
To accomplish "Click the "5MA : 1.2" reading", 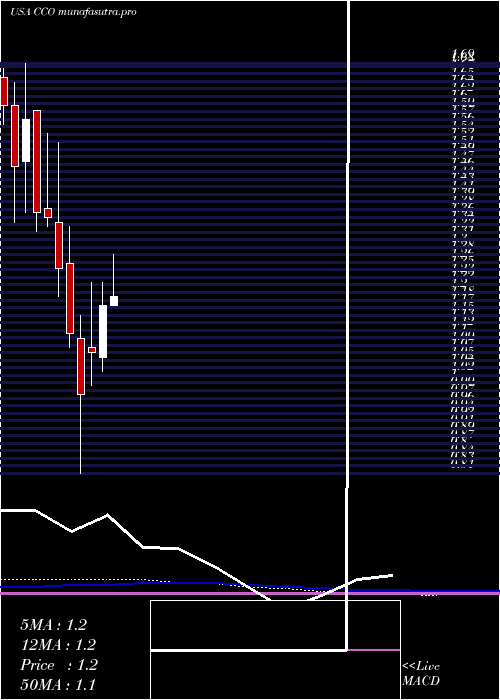I will point(54,625).
